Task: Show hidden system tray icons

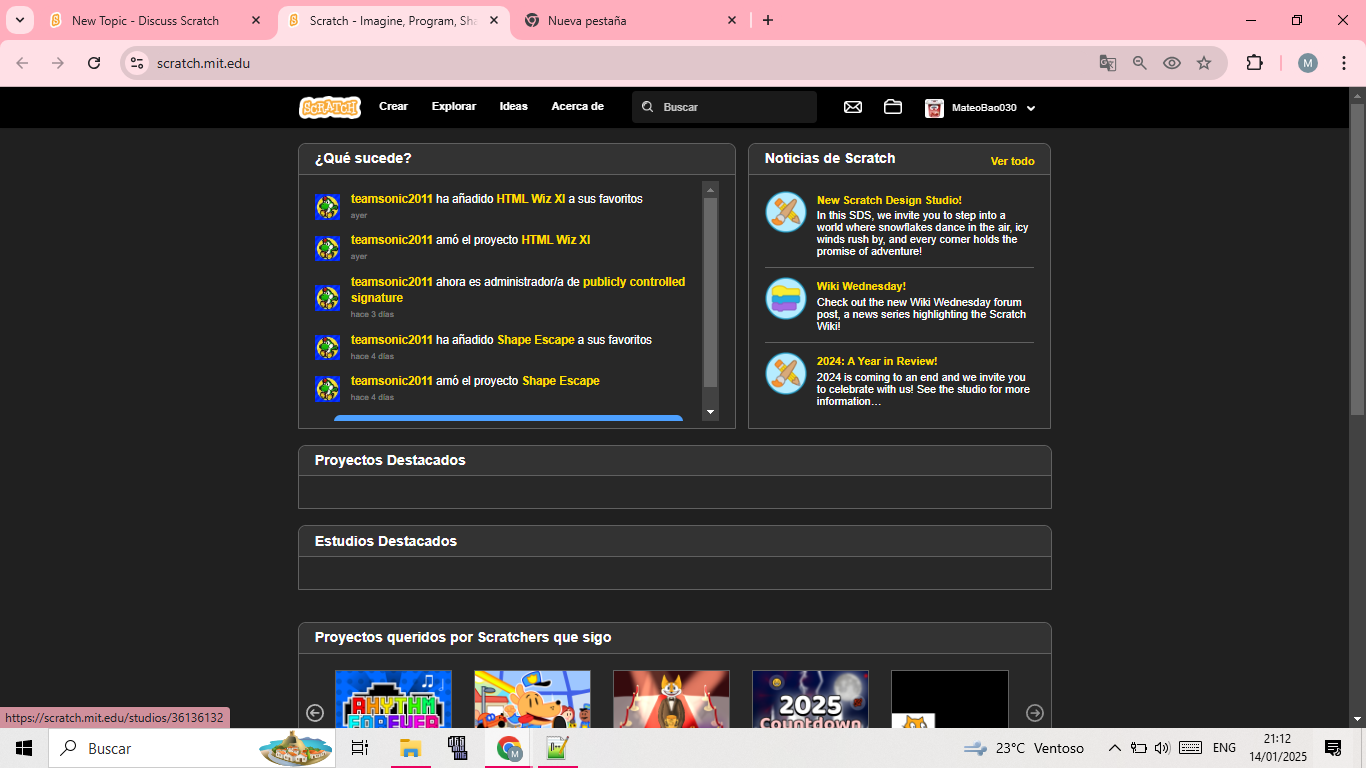Action: tap(1114, 748)
